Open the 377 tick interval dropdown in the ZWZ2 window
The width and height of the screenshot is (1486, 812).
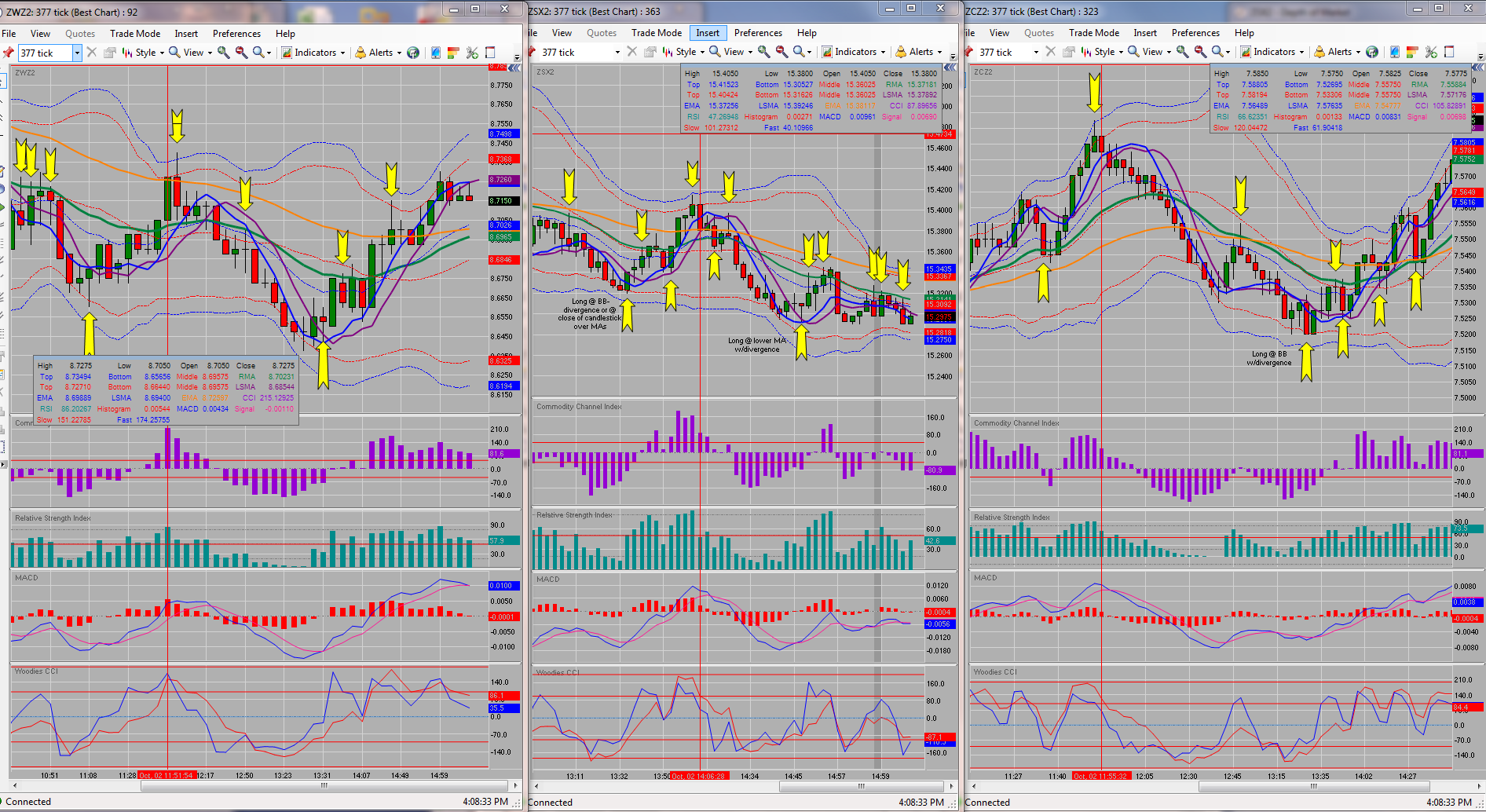[77, 53]
